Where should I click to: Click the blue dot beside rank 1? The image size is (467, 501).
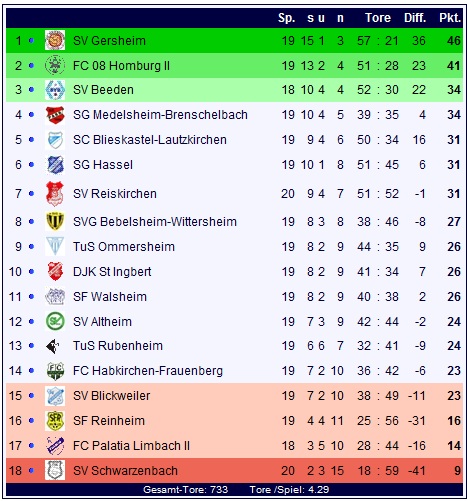pos(31,41)
